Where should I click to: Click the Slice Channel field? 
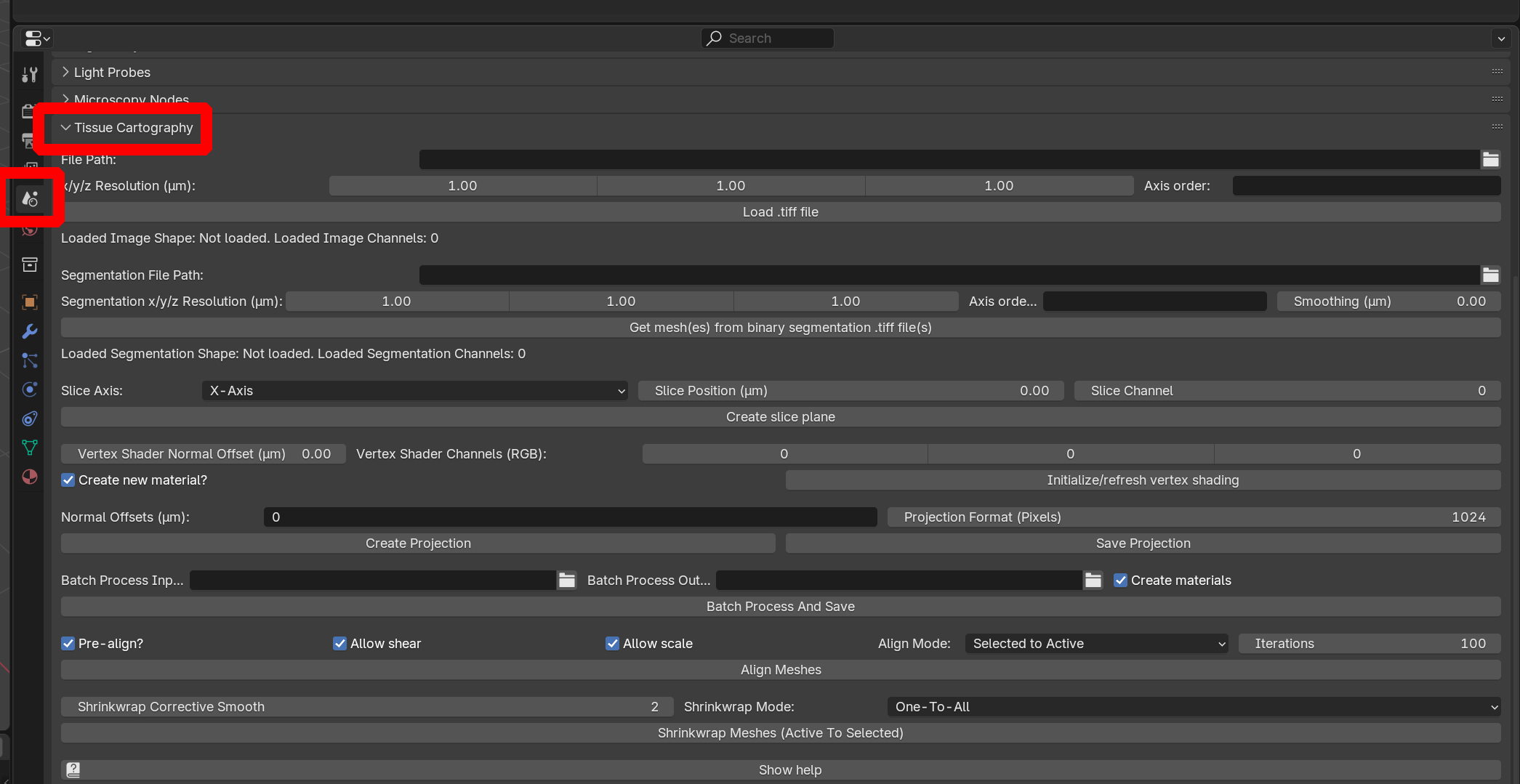tap(1287, 391)
